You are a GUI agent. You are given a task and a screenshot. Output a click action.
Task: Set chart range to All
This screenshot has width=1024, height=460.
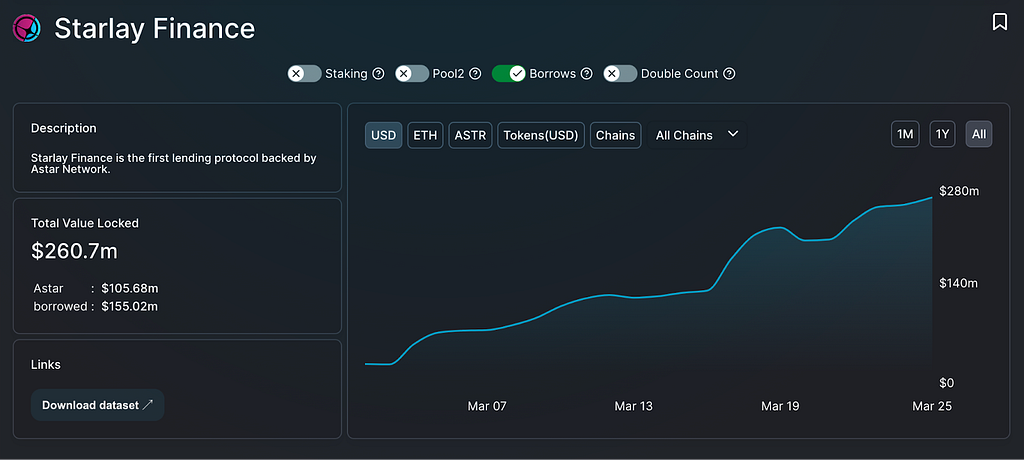(979, 135)
